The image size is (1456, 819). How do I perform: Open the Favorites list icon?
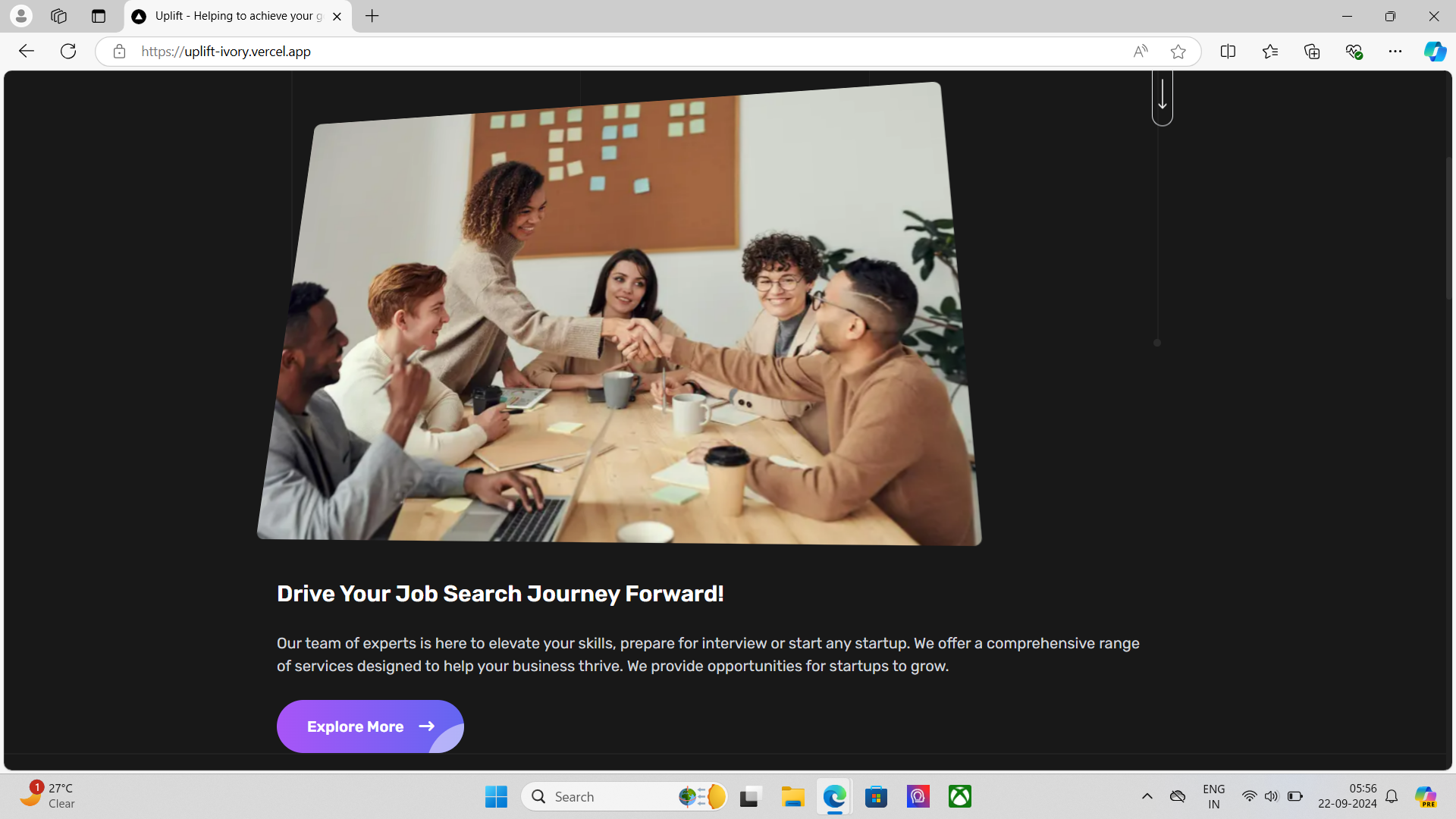(1270, 51)
